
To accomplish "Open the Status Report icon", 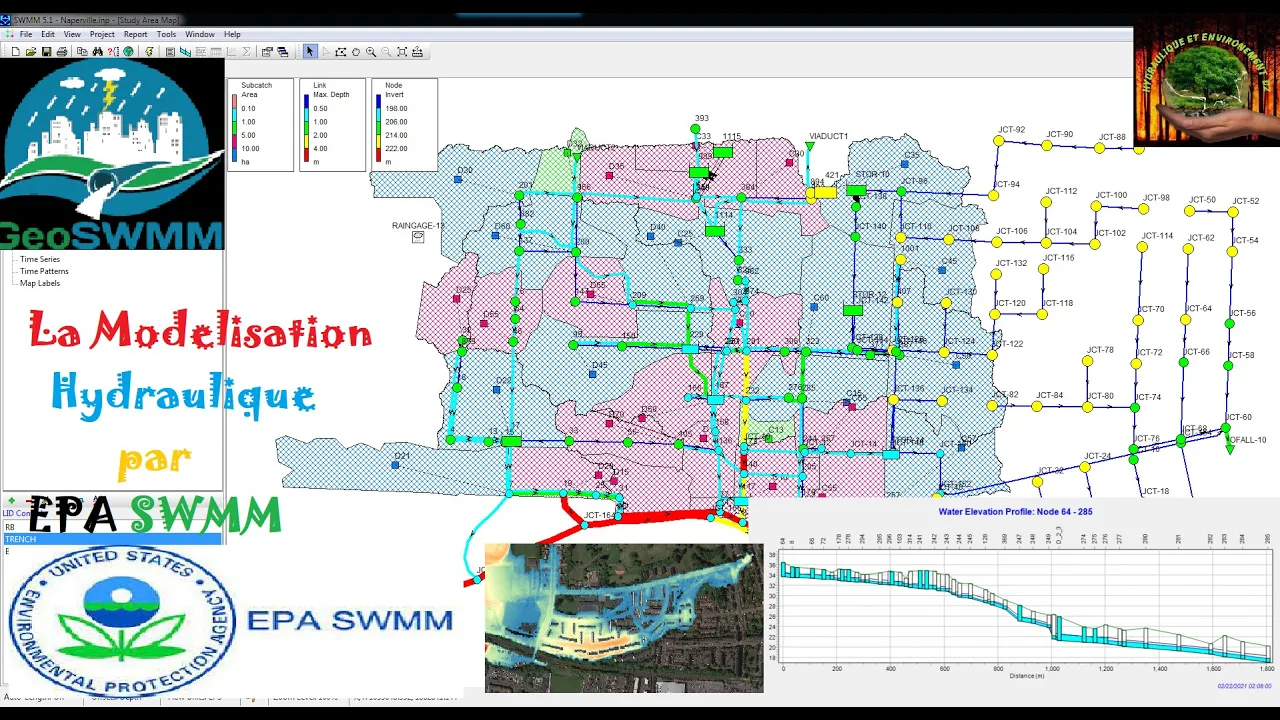I will point(170,51).
